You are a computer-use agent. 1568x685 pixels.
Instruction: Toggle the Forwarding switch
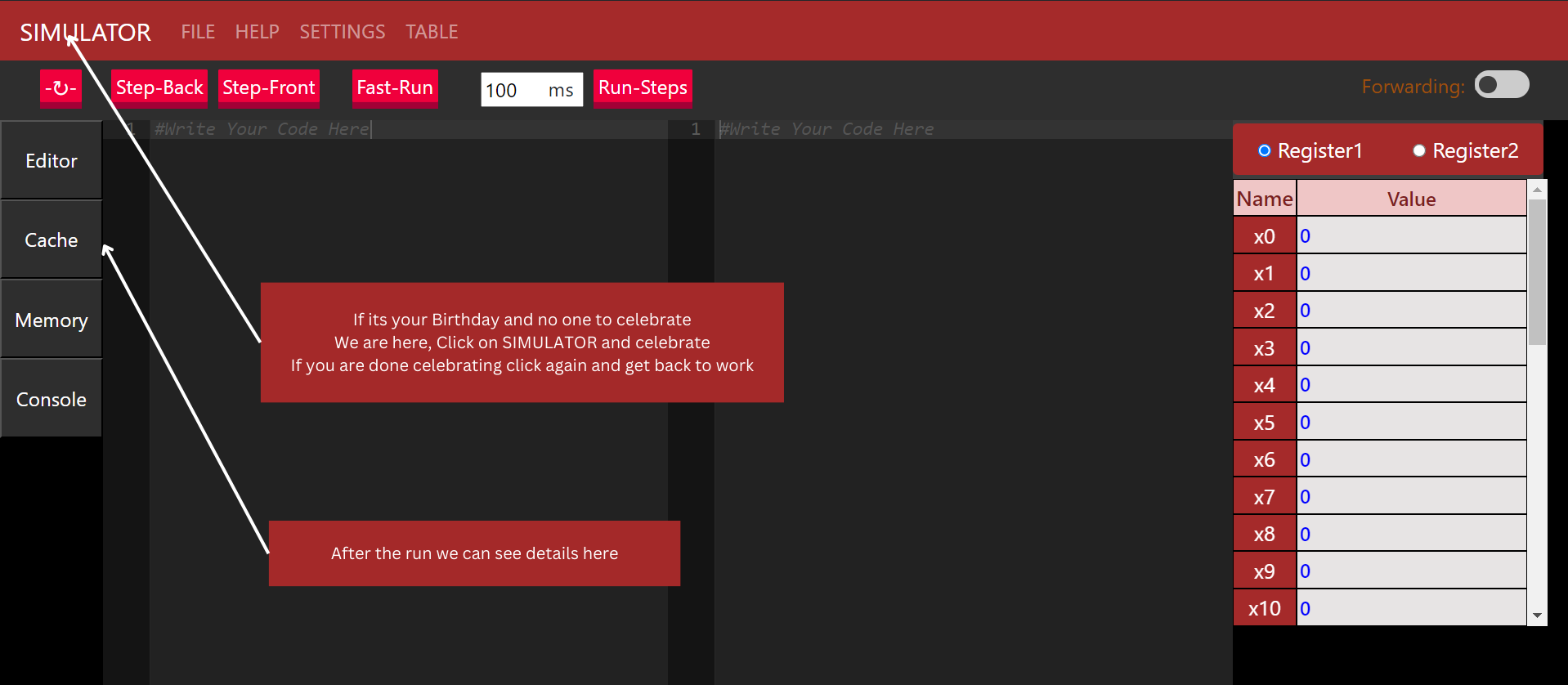coord(1501,85)
